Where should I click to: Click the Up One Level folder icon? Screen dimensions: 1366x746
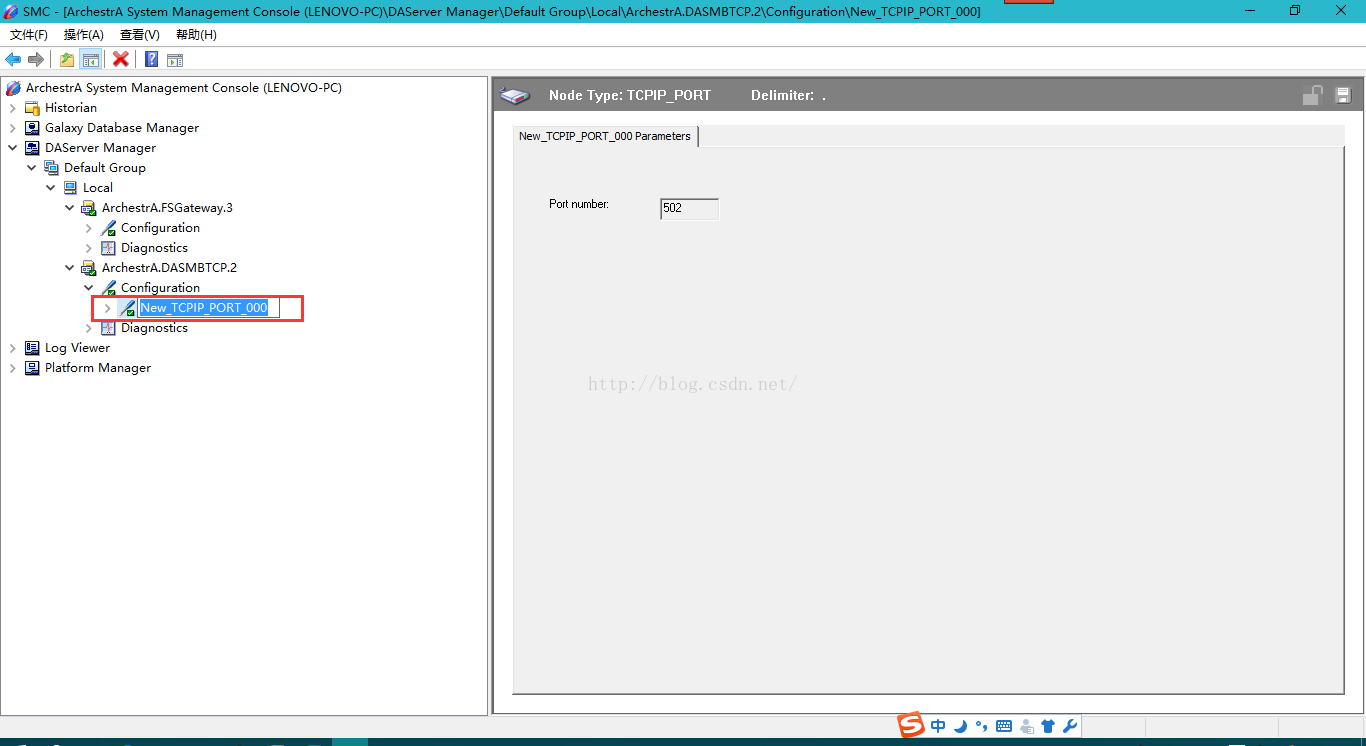67,60
